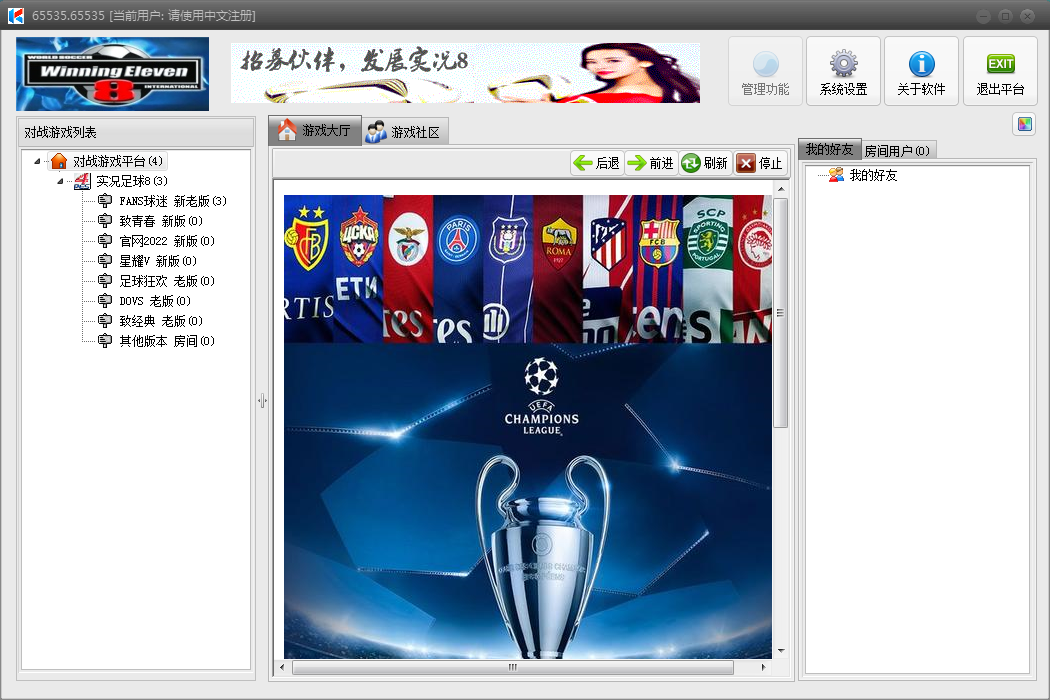Collapse the 对战游戏平台 (4) tree node
The width and height of the screenshot is (1050, 700).
(x=38, y=161)
